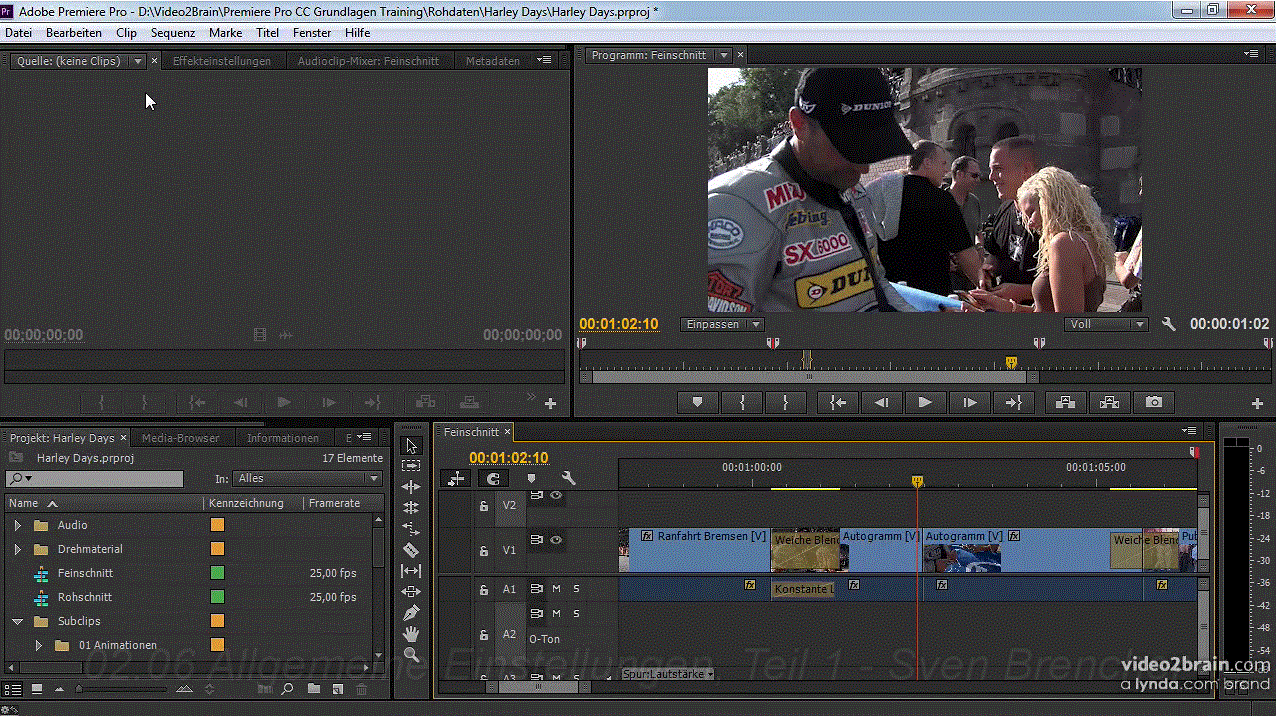Select the Selection arrow tool
The width and height of the screenshot is (1276, 716).
[x=411, y=445]
